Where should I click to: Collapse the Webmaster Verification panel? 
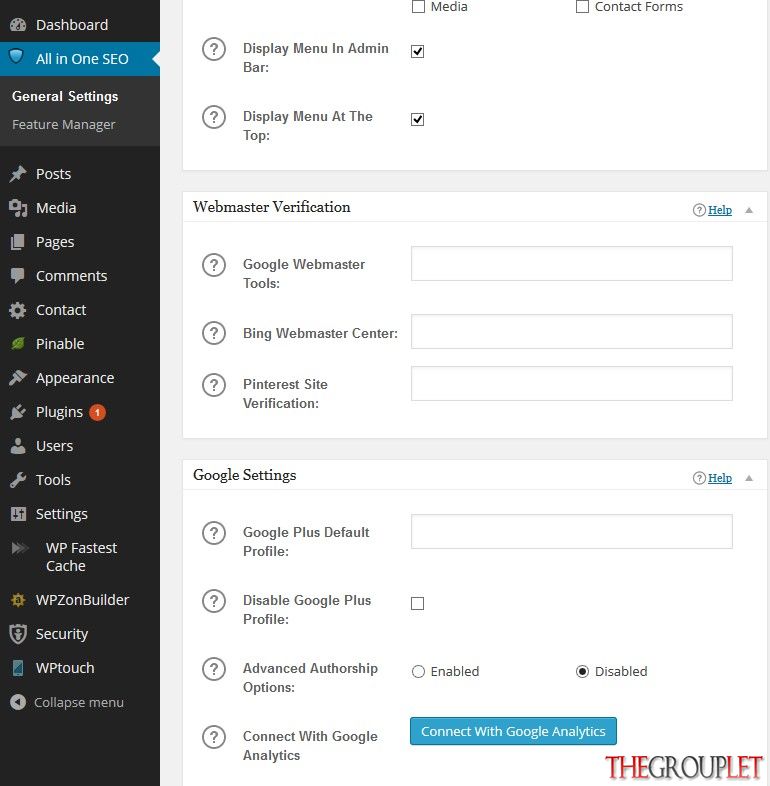pyautogui.click(x=749, y=211)
